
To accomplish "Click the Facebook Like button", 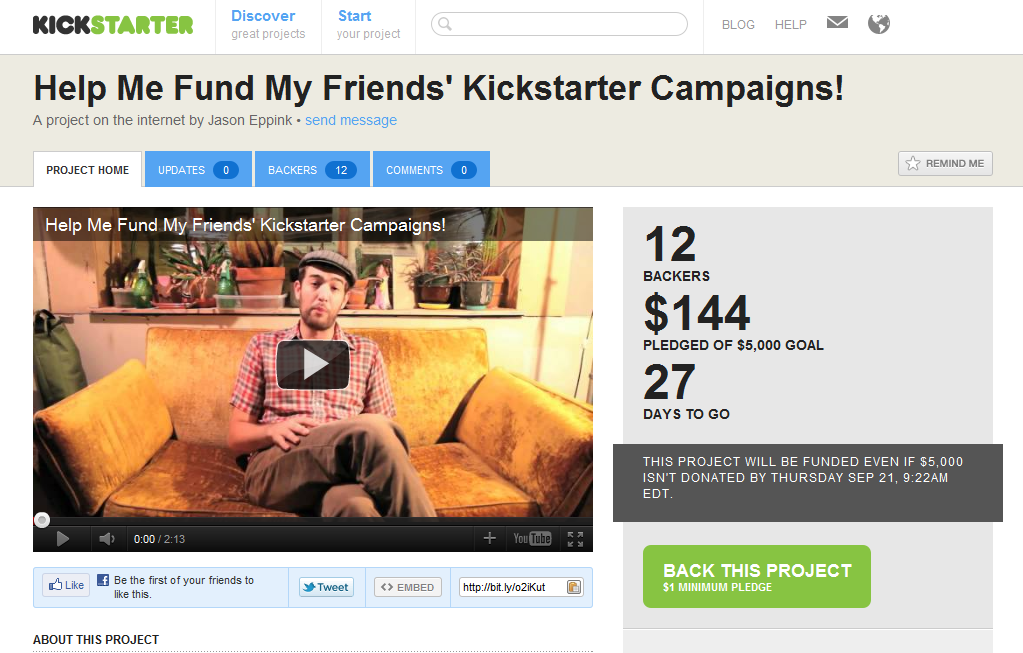I will (x=66, y=586).
